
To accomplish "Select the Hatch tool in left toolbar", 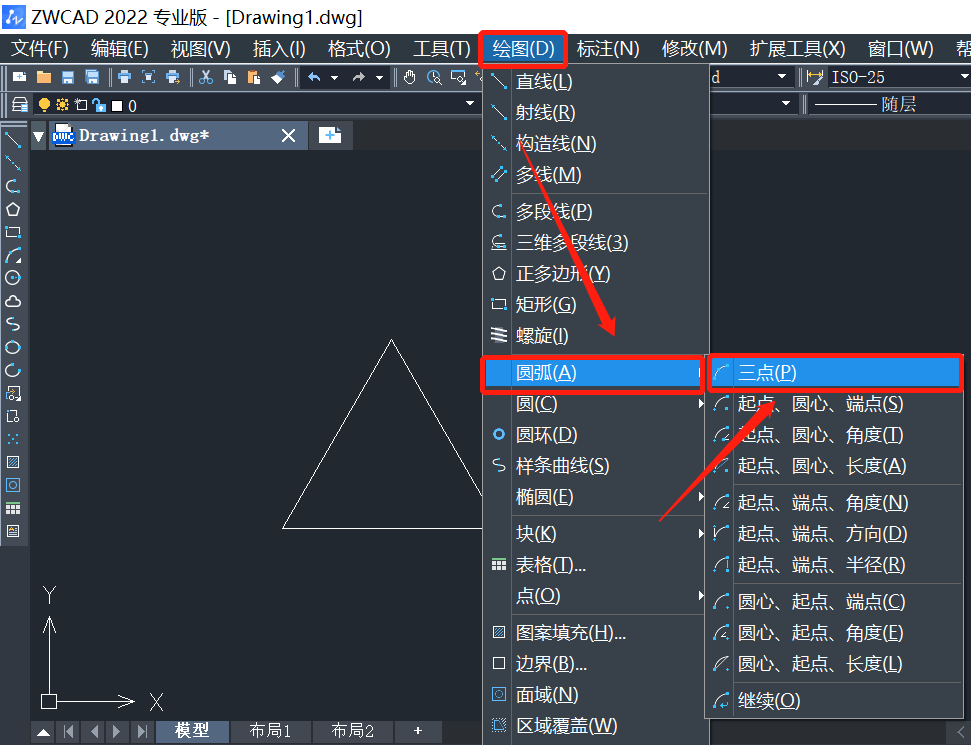I will click(x=13, y=462).
